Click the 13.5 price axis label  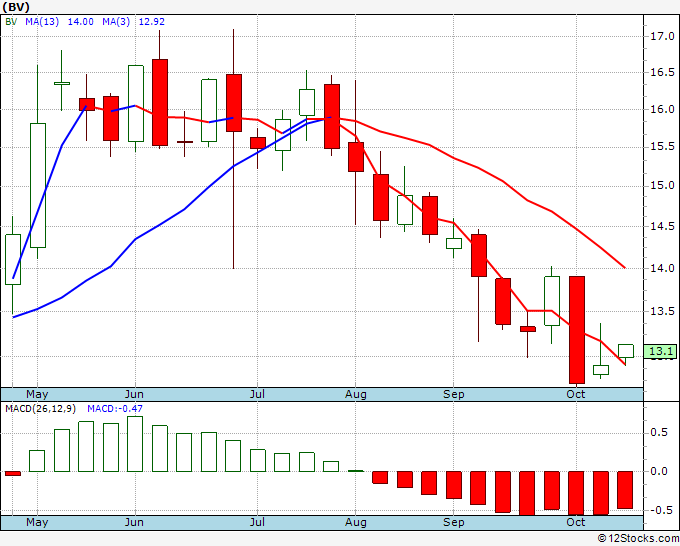click(x=662, y=311)
